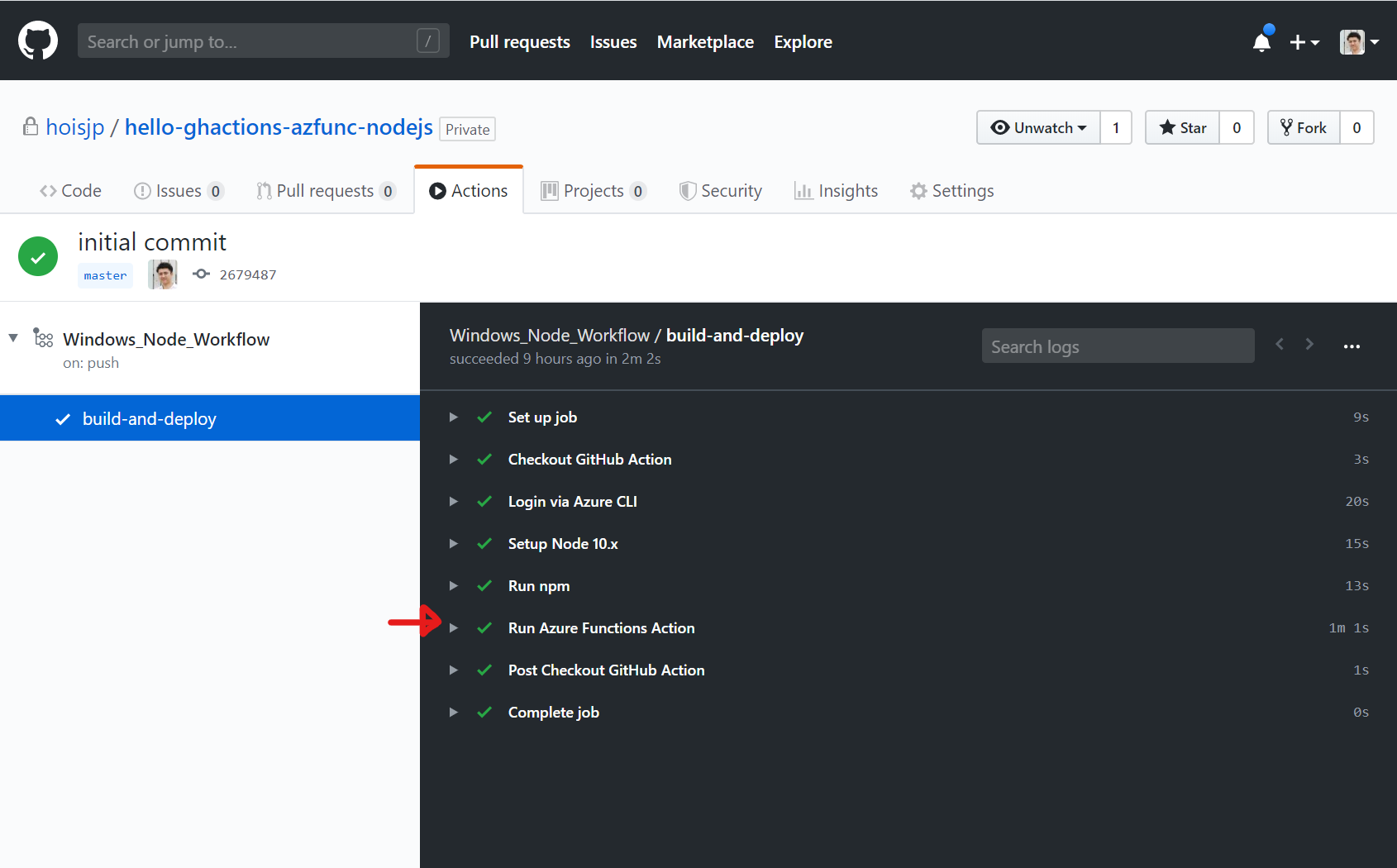Collapse the Windows_Node_Workflow tree
This screenshot has height=868, width=1397.
point(13,338)
